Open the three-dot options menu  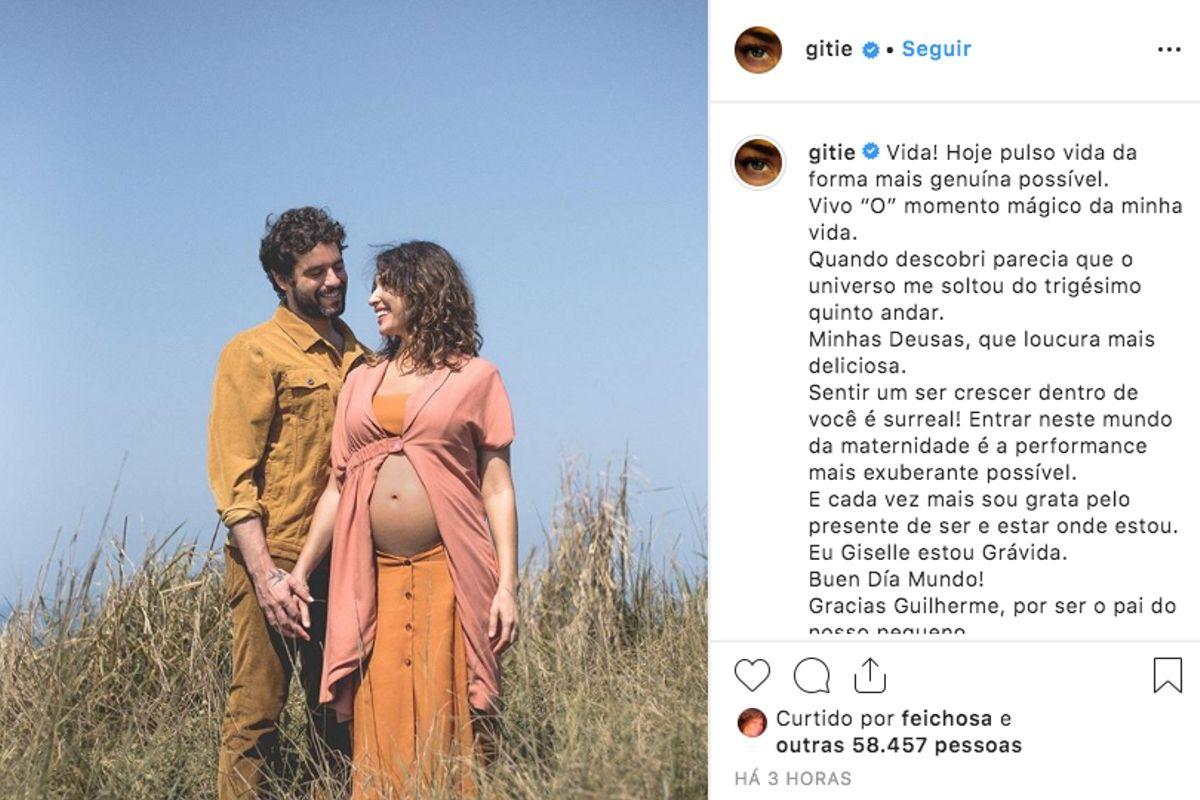pyautogui.click(x=1169, y=50)
